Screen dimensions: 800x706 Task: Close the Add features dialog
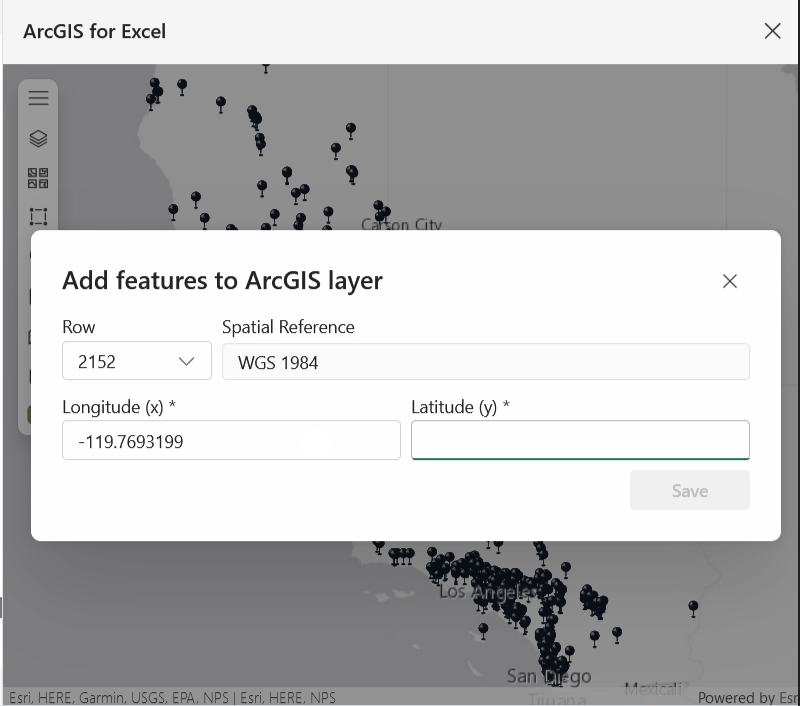[729, 281]
